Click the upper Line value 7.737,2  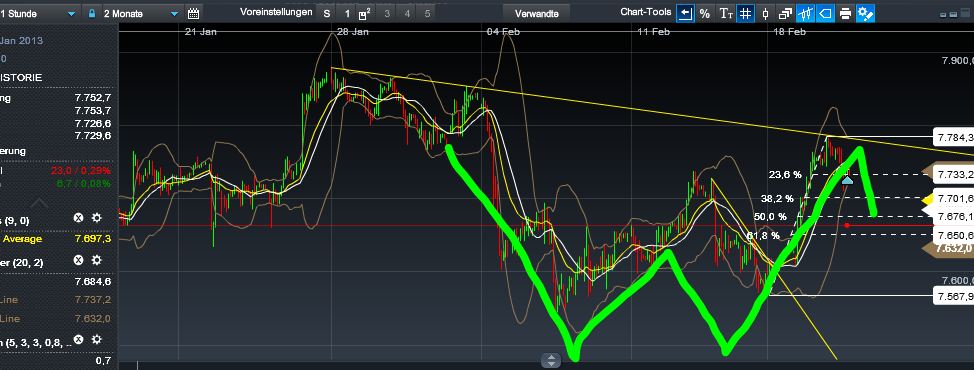tap(93, 300)
